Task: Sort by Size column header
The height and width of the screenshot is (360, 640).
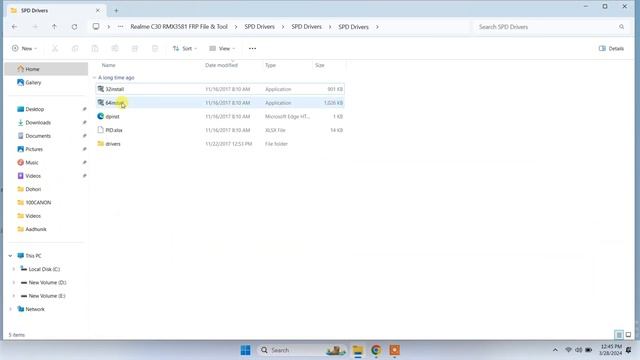Action: coord(320,65)
